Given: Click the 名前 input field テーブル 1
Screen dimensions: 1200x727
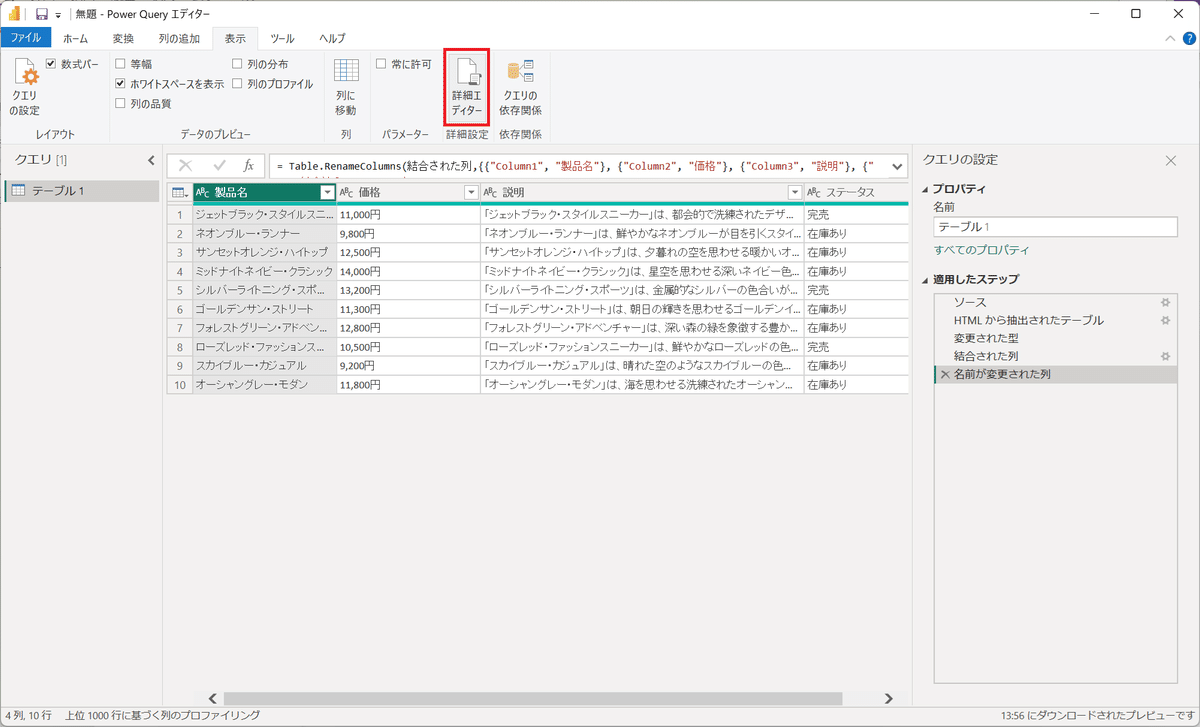Looking at the screenshot, I should coord(1055,227).
